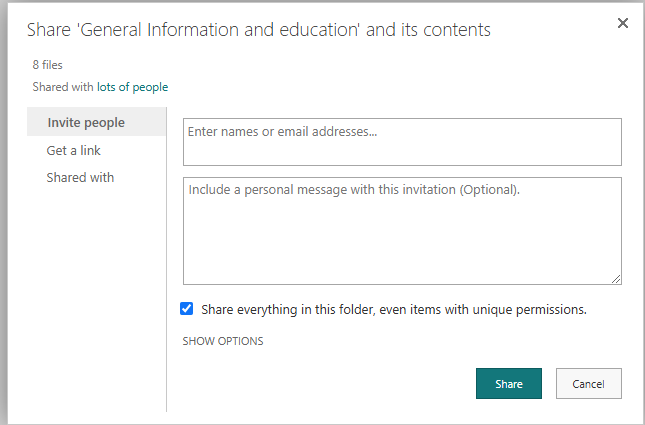Click the message box resize handle
This screenshot has height=425, width=645.
(616, 279)
